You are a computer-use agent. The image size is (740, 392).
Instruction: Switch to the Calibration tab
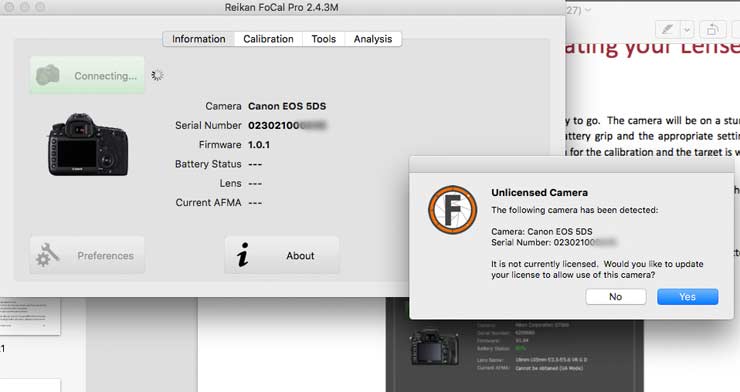pyautogui.click(x=268, y=39)
